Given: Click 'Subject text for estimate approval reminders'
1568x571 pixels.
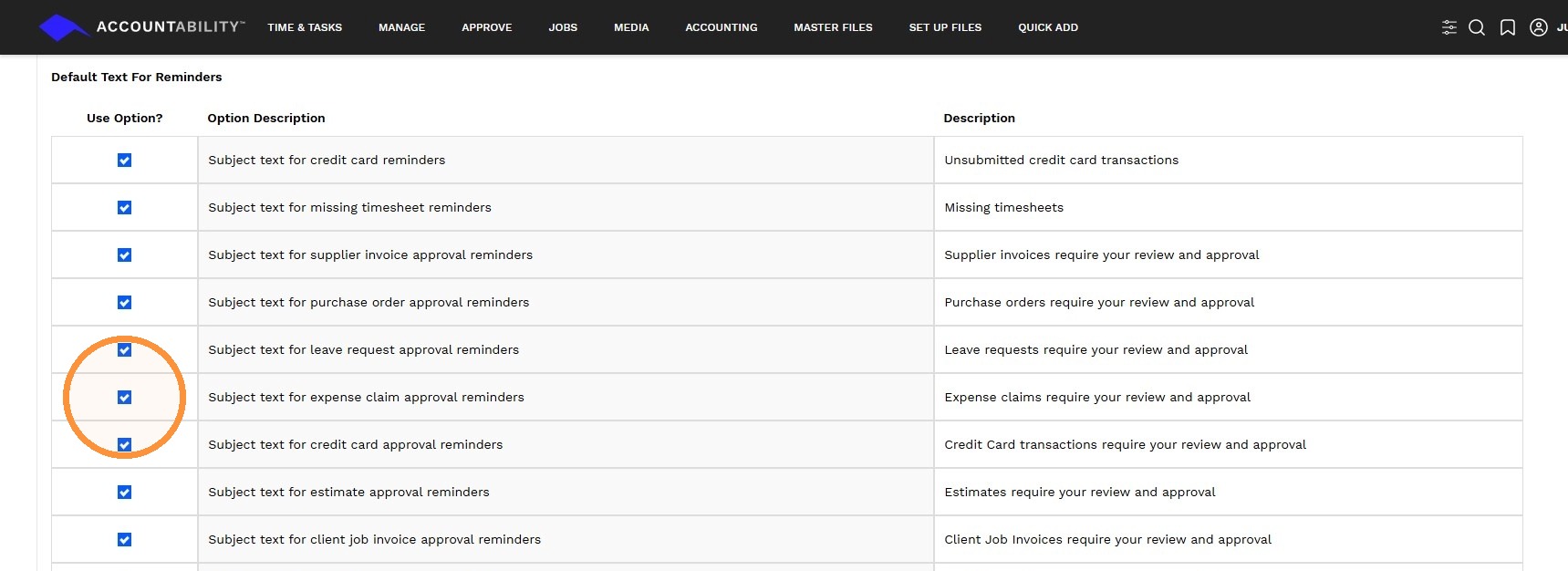Looking at the screenshot, I should (x=348, y=493).
